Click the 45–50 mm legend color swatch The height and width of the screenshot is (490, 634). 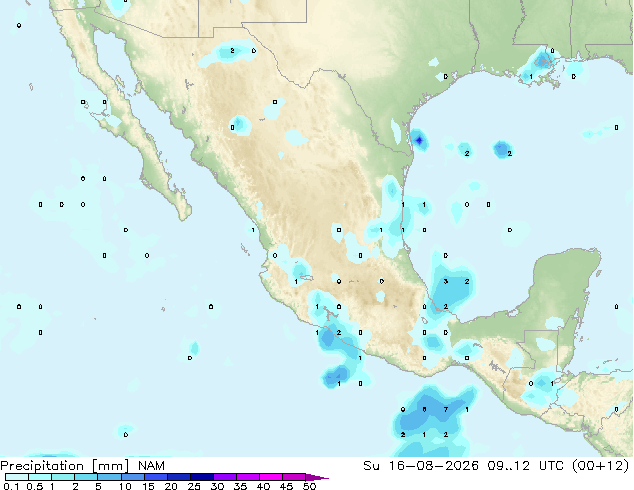(294, 477)
